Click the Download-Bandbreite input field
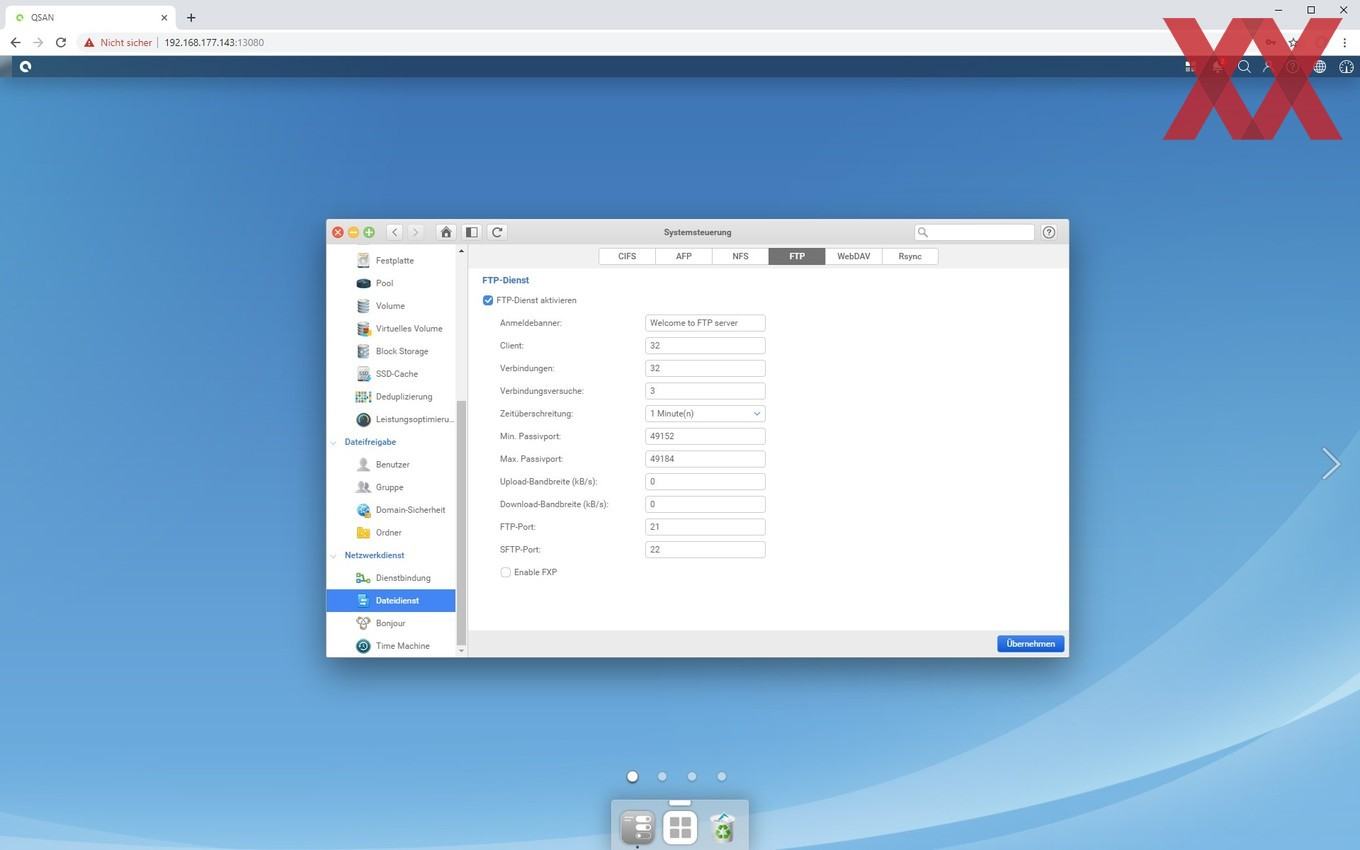The height and width of the screenshot is (850, 1360). click(x=705, y=504)
